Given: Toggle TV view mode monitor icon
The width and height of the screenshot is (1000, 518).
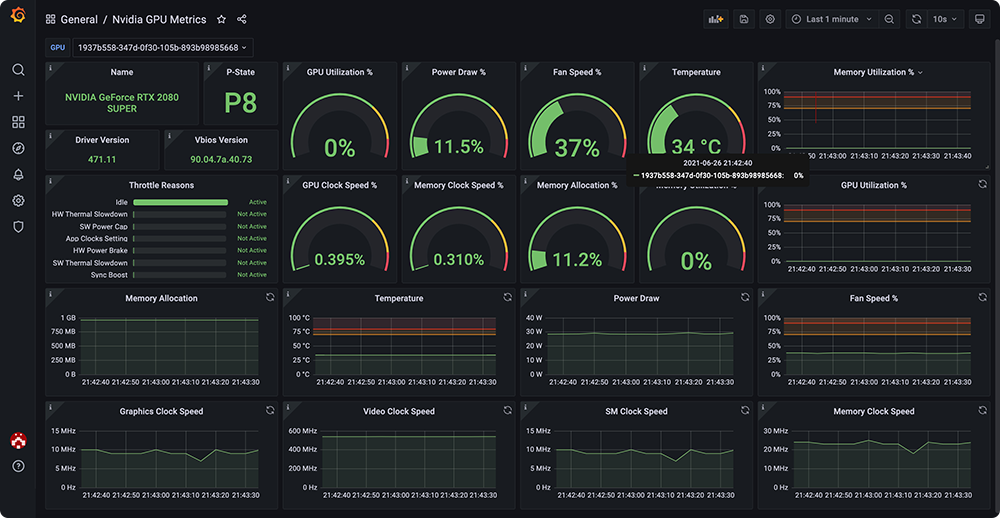Looking at the screenshot, I should click(980, 19).
